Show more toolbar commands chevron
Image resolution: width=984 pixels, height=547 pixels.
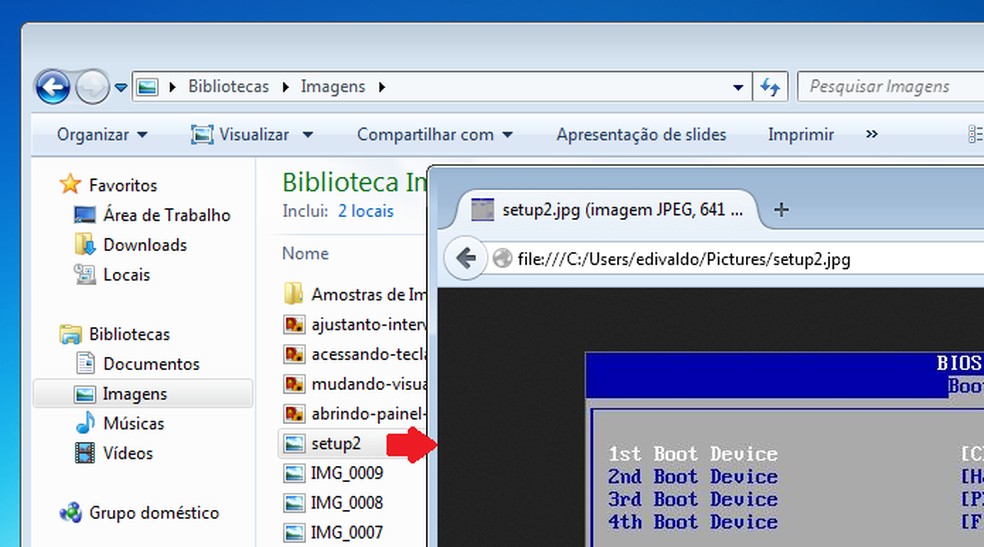click(x=872, y=134)
